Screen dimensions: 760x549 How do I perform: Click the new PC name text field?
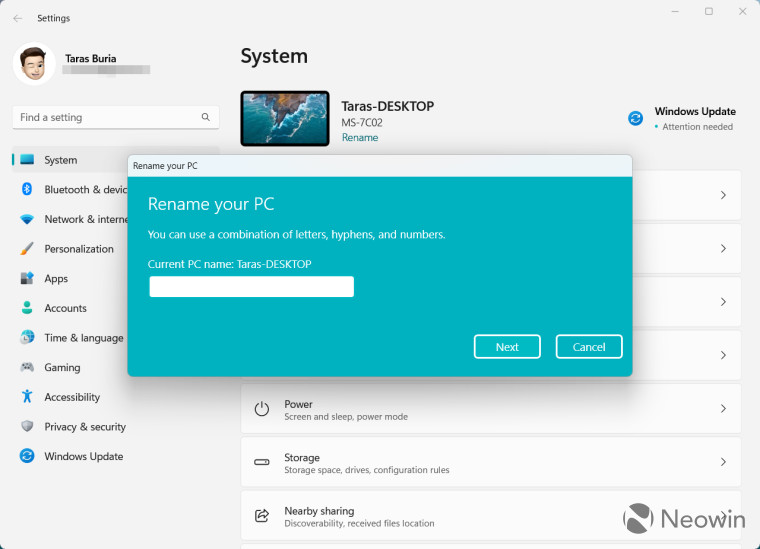[x=252, y=286]
